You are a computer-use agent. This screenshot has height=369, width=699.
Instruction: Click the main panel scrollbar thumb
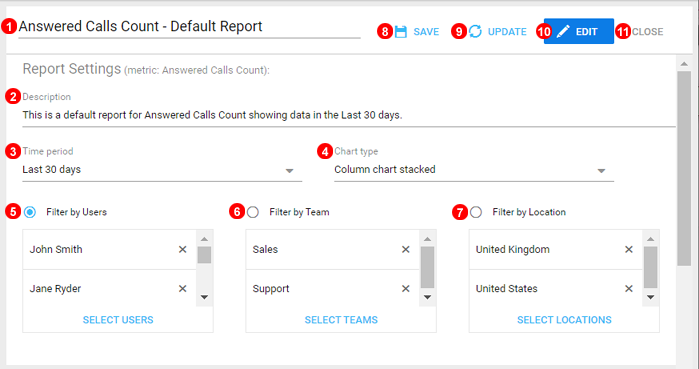pyautogui.click(x=684, y=168)
